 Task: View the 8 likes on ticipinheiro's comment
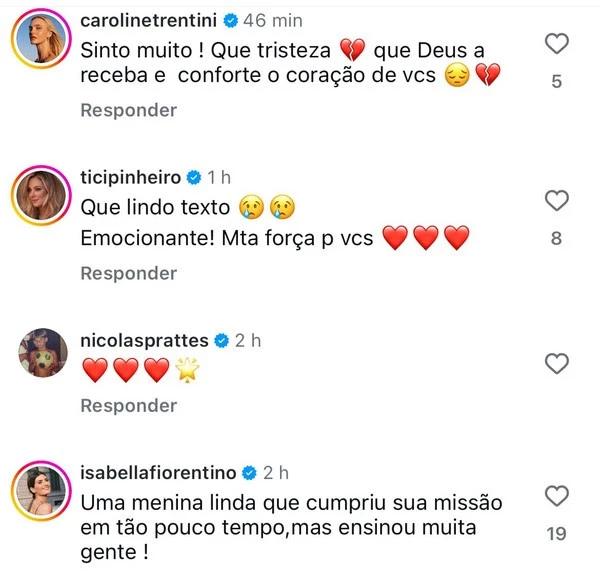click(557, 239)
